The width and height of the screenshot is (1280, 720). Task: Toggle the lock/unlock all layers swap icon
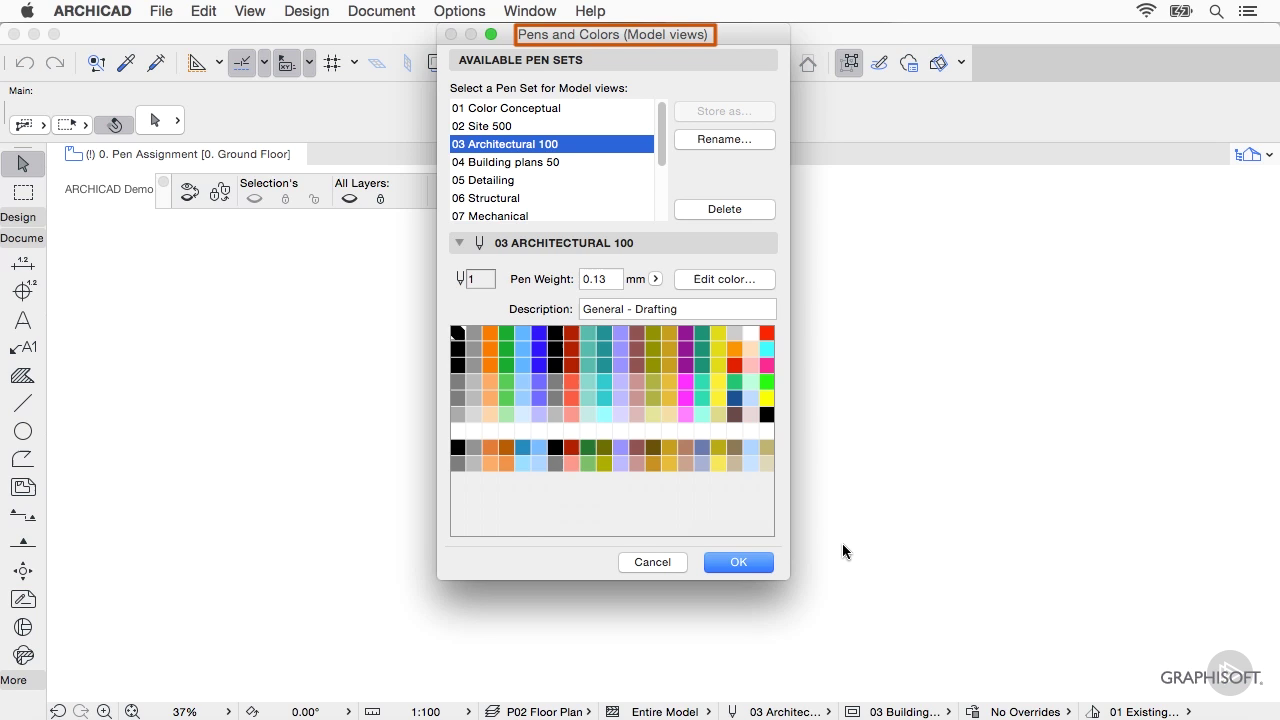(220, 192)
